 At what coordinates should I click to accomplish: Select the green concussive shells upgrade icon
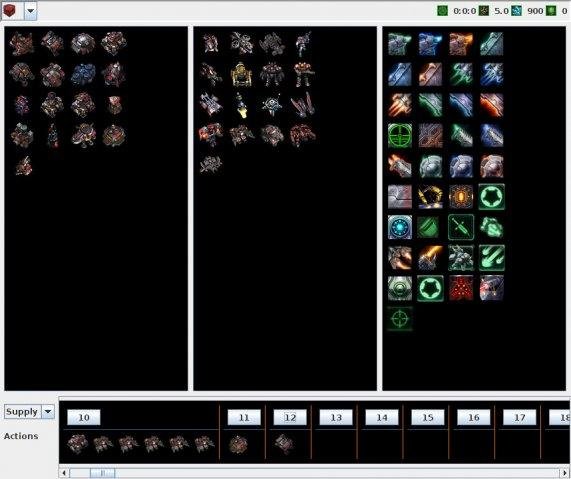tap(491, 227)
